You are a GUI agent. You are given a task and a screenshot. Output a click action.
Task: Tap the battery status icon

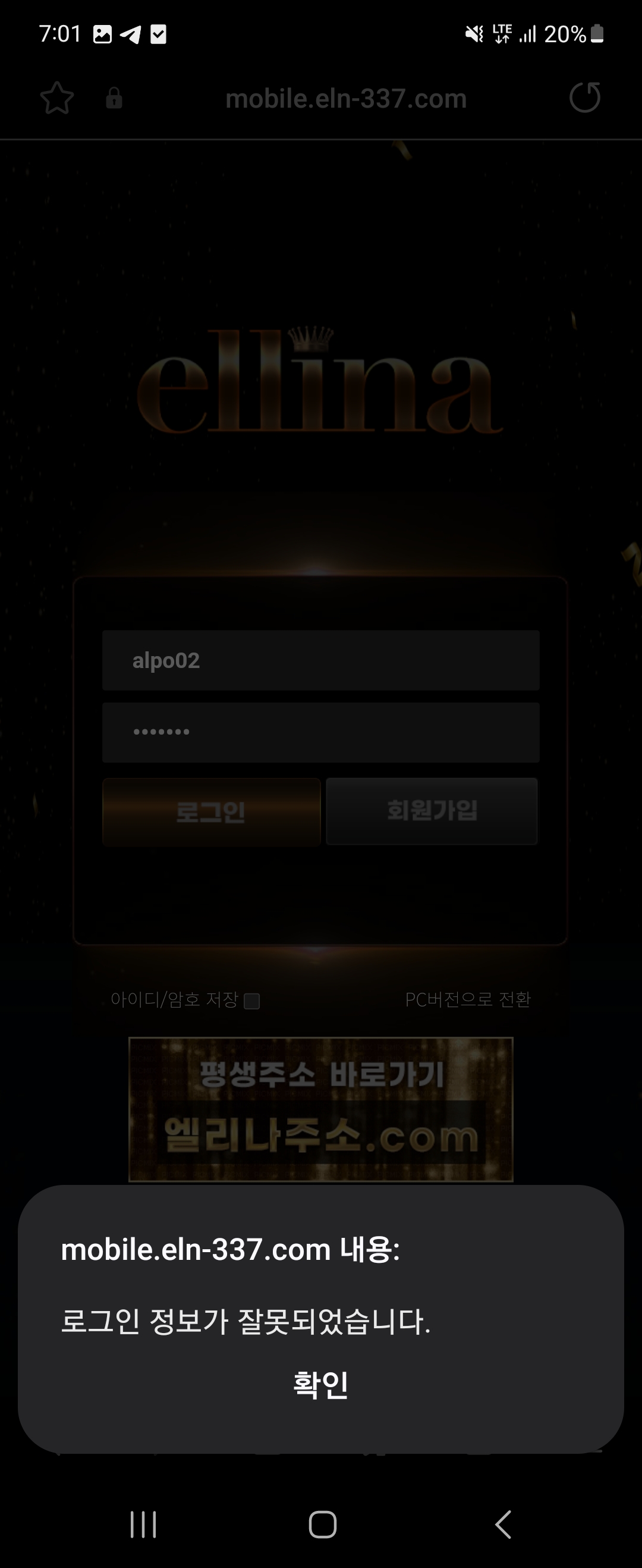pos(597,33)
